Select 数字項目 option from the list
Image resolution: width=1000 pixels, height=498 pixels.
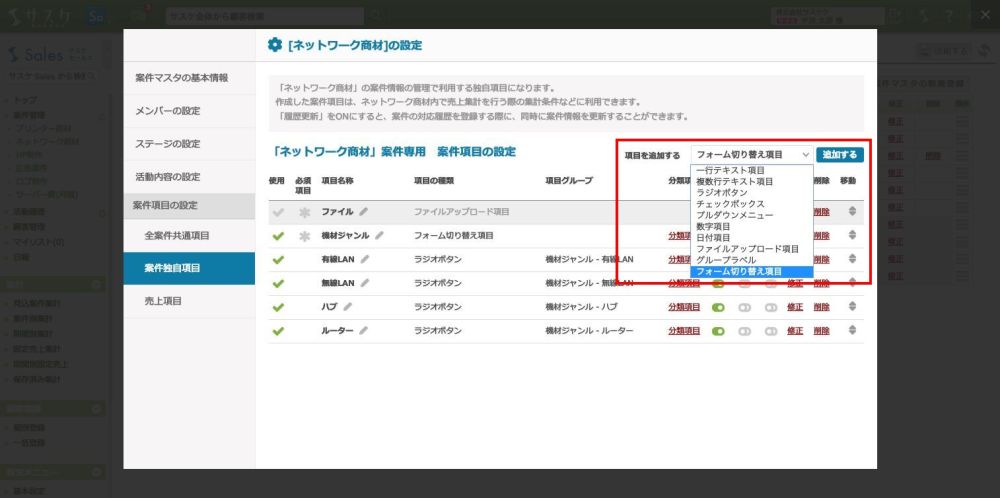[751, 226]
